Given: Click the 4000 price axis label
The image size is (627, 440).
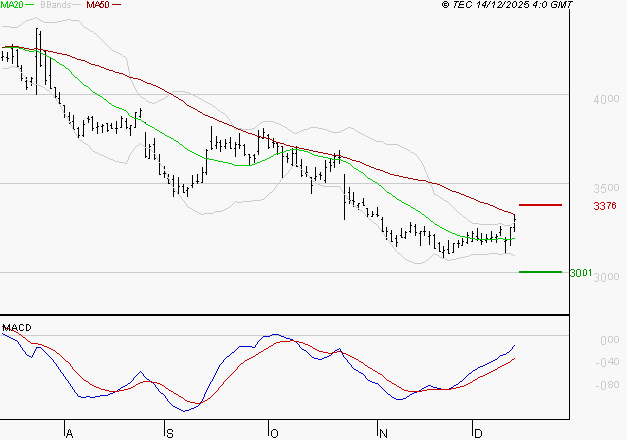Looking at the screenshot, I should pos(606,99).
